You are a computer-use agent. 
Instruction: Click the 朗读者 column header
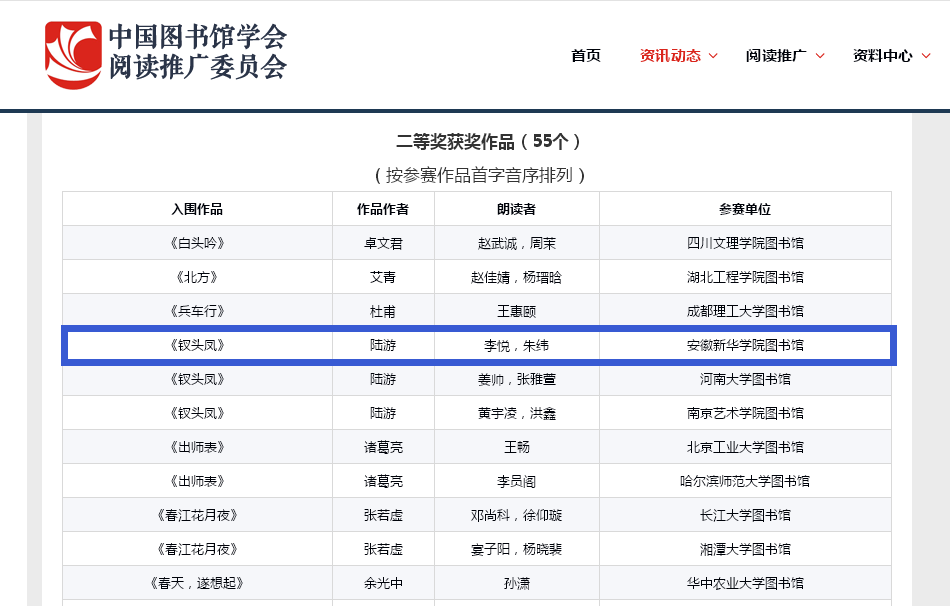coord(516,209)
